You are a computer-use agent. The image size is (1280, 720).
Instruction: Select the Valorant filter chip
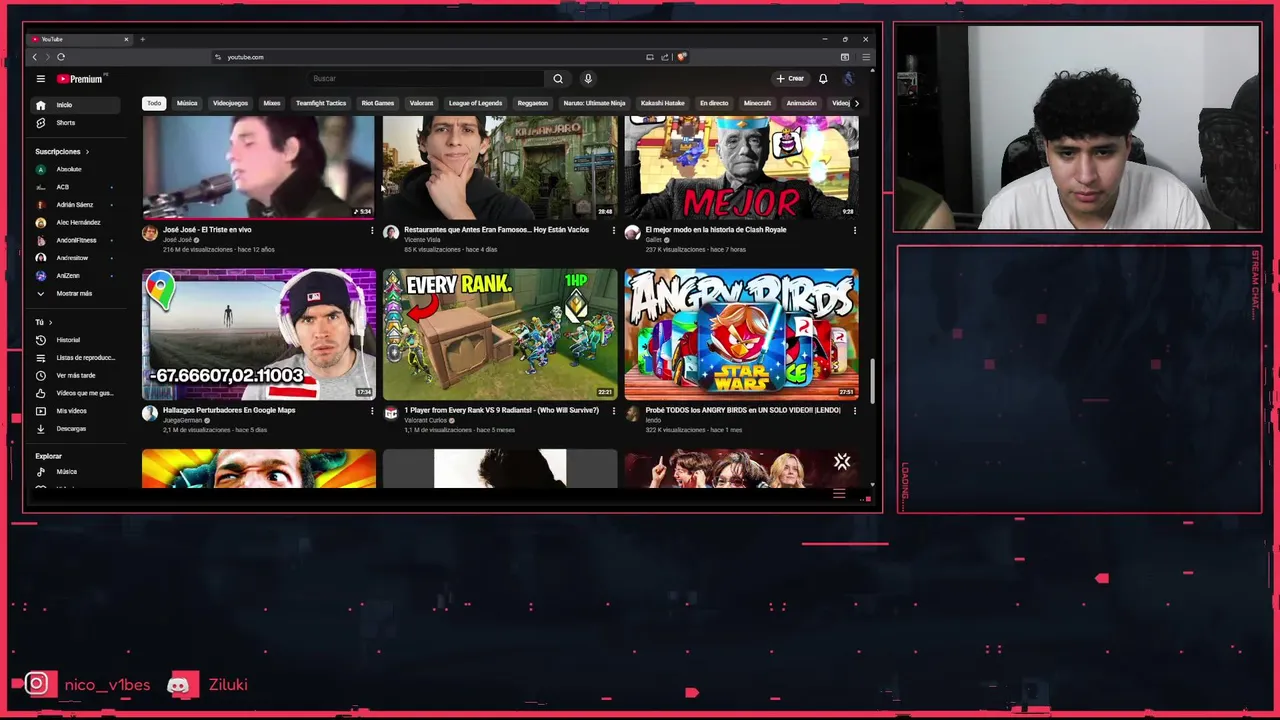[422, 103]
